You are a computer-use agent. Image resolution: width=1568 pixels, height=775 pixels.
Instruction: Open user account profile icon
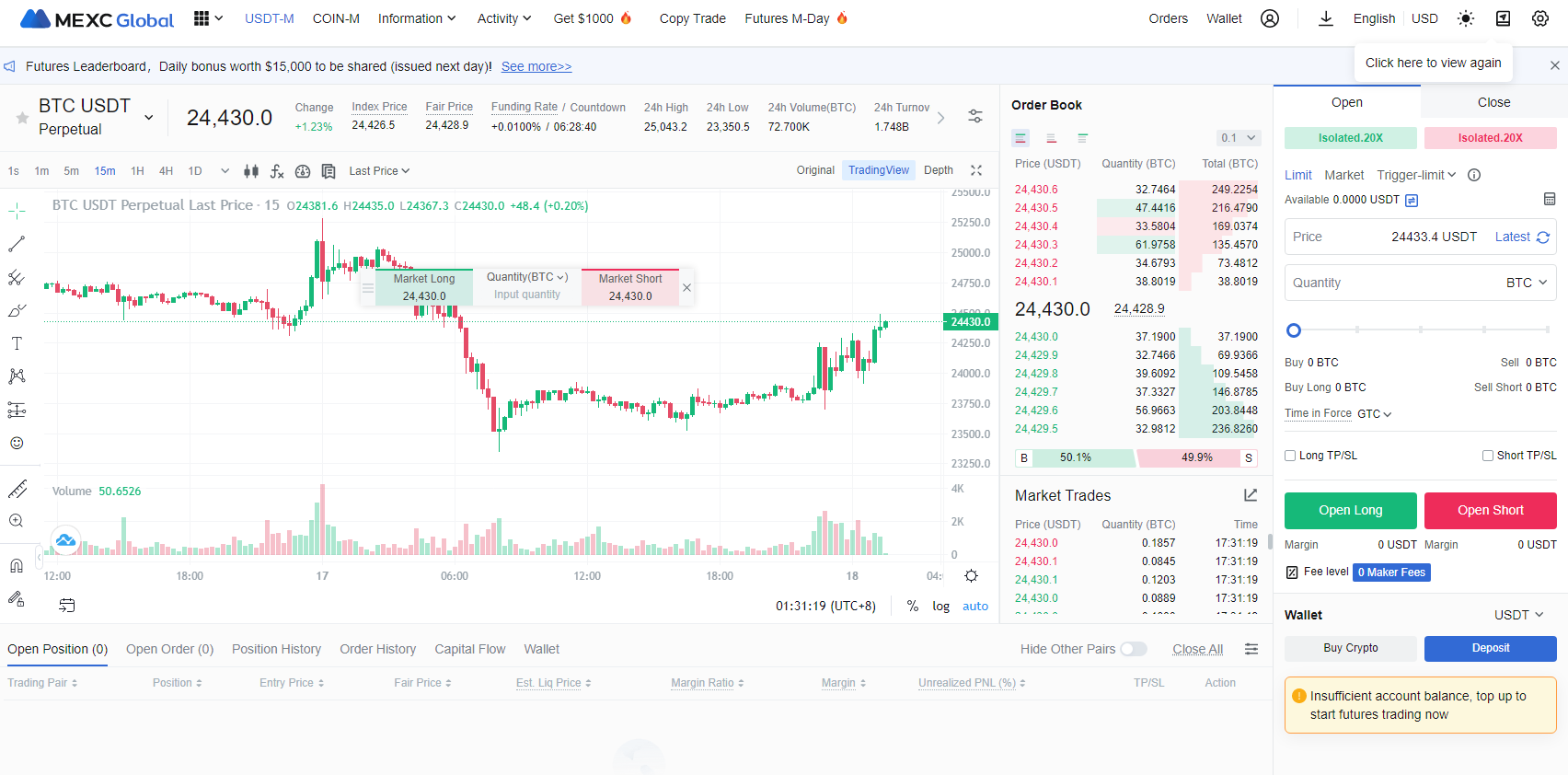(1270, 18)
